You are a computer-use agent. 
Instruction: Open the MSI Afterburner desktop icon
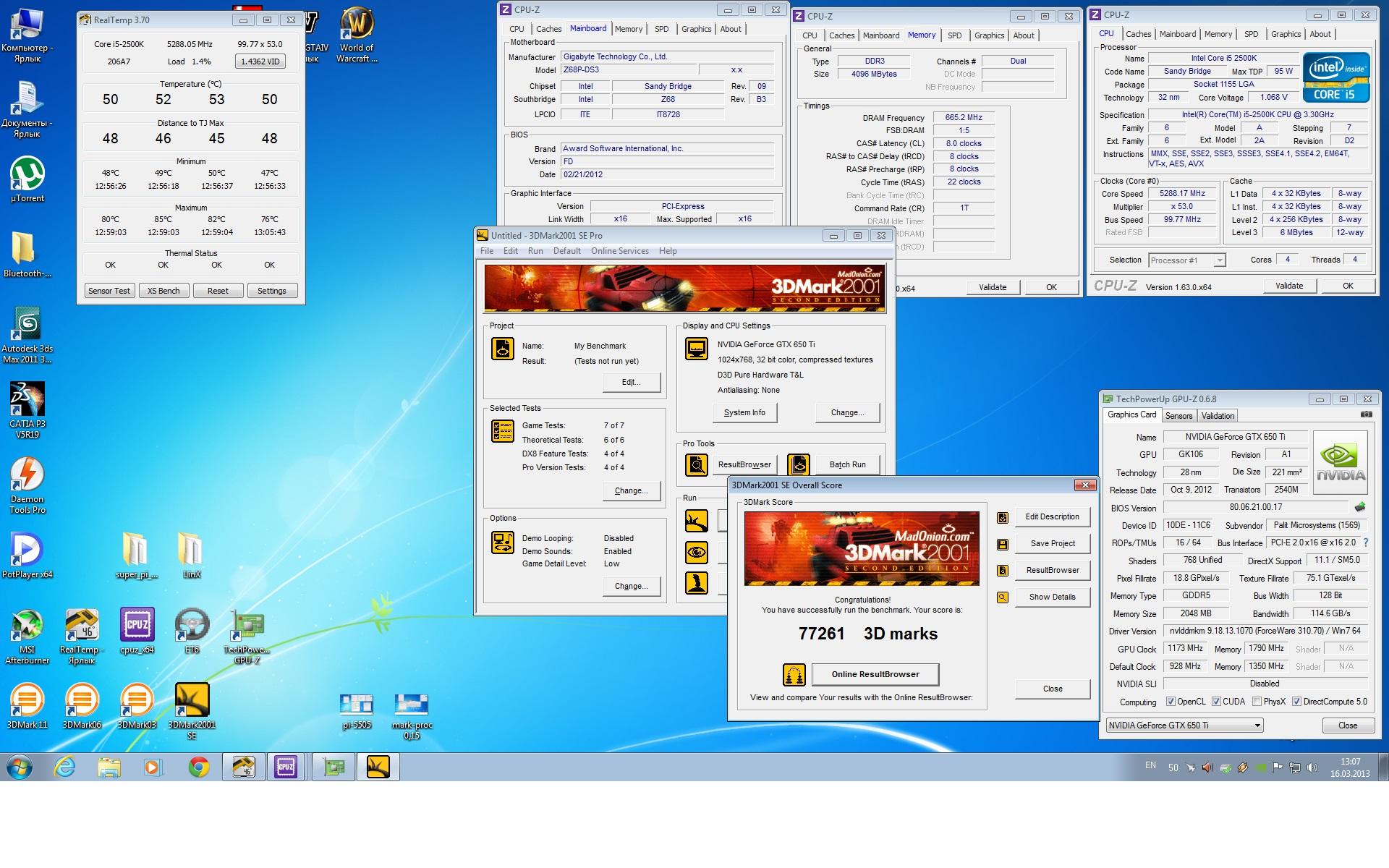(27, 636)
